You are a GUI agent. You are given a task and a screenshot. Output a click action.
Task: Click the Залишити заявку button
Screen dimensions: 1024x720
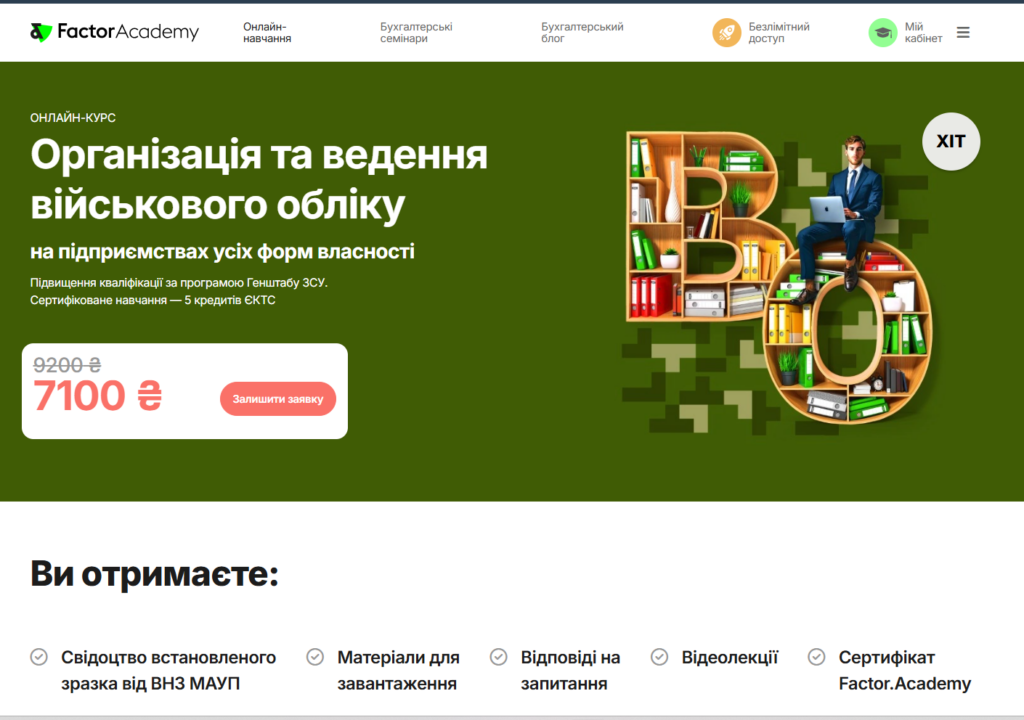click(x=278, y=399)
